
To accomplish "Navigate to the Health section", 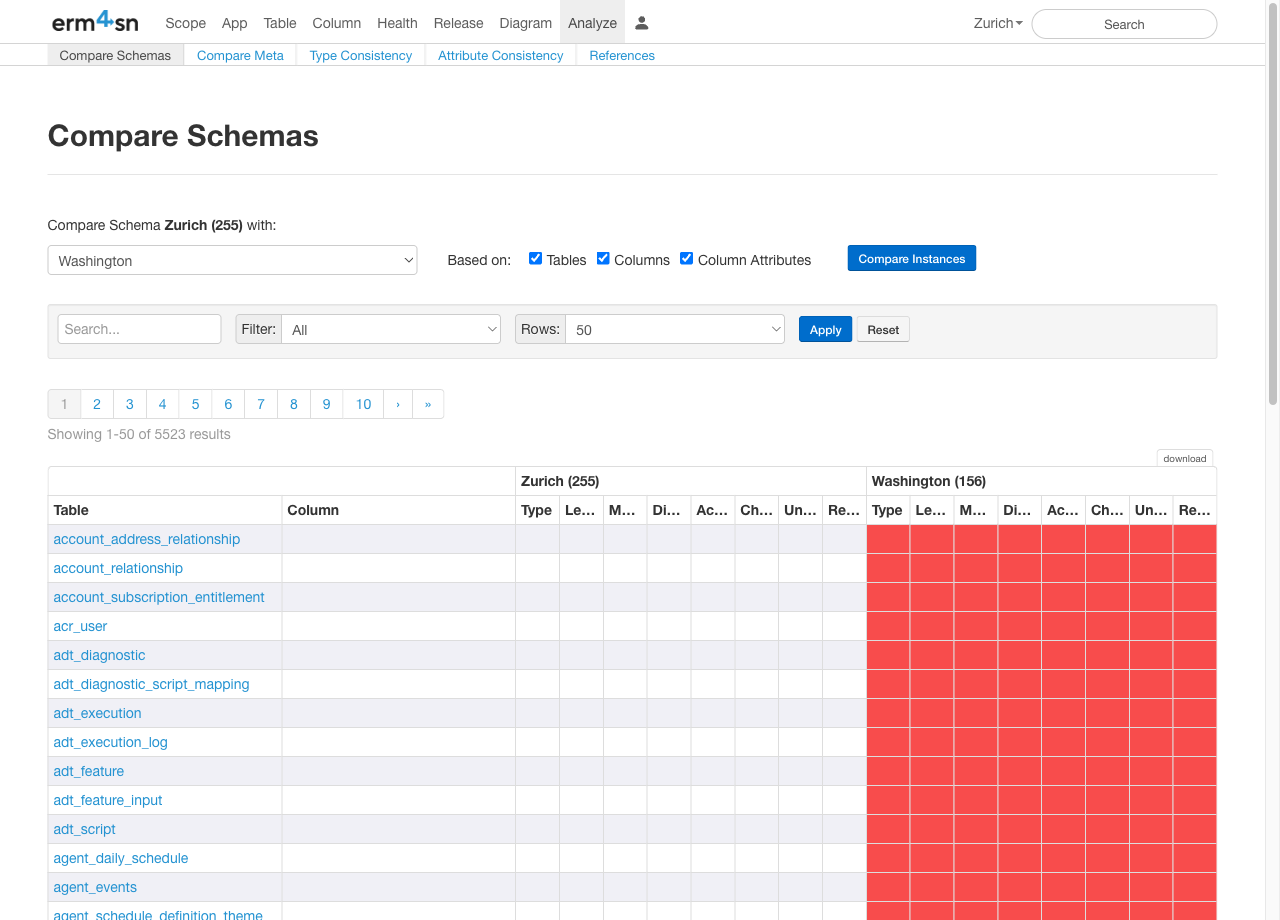I will pos(397,22).
